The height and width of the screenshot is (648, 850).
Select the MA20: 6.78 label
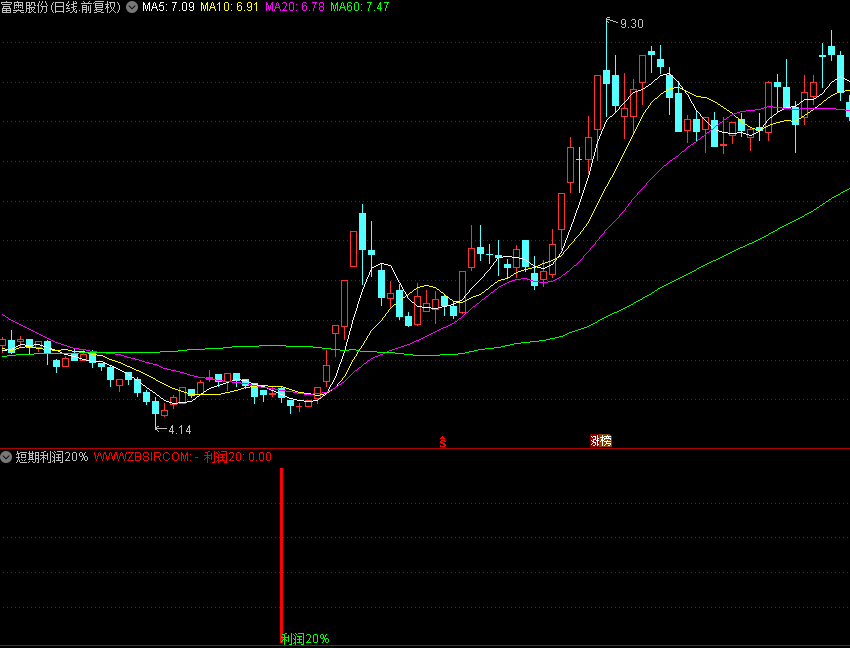(x=295, y=7)
